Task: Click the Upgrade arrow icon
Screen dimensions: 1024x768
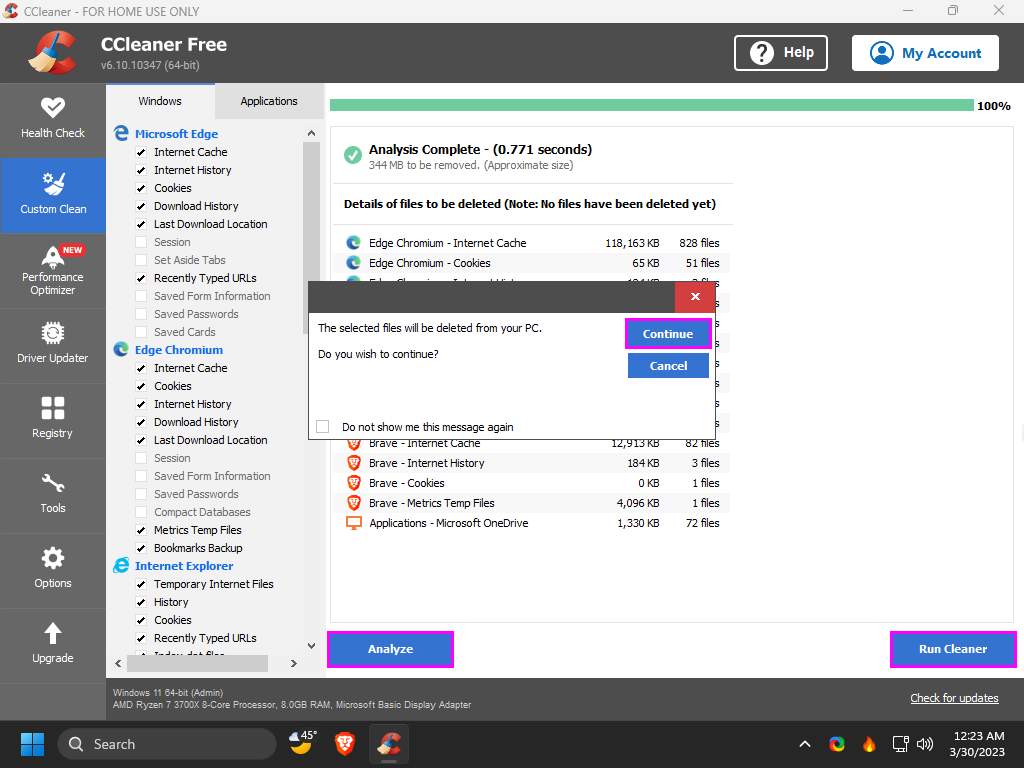Action: click(53, 633)
